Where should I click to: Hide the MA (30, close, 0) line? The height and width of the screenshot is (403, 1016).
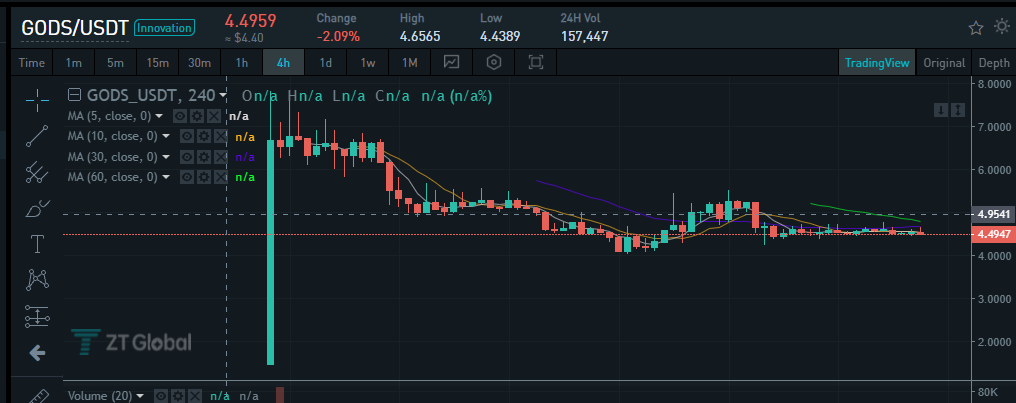point(187,157)
